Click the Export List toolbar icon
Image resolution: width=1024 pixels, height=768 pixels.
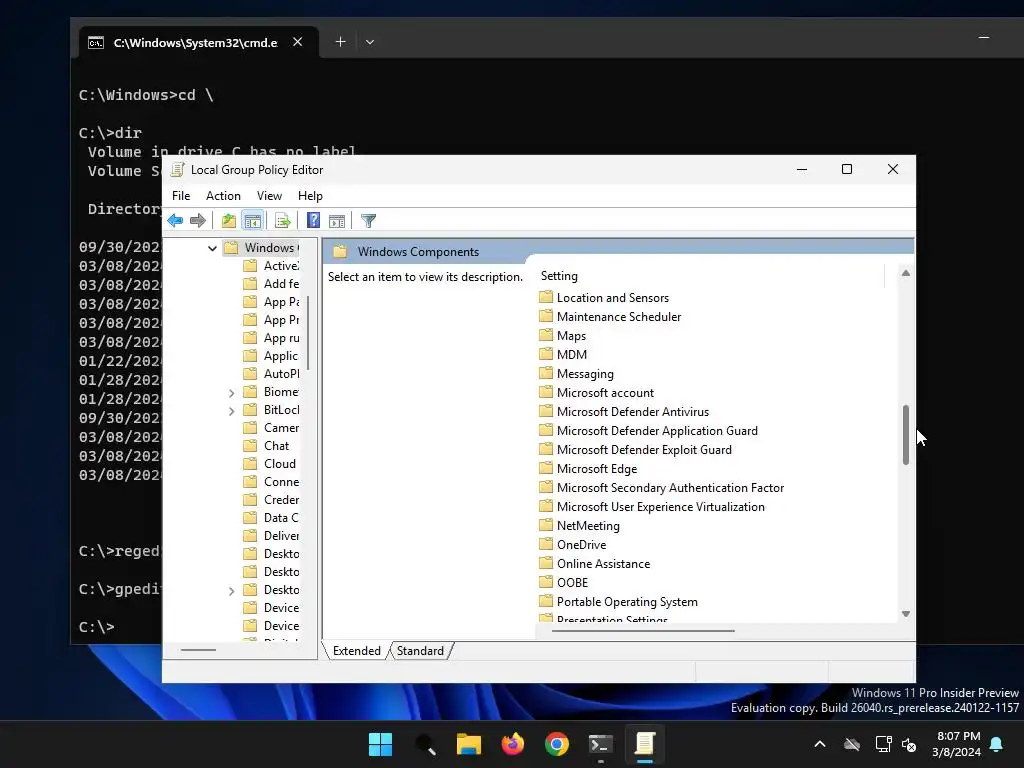[x=283, y=221]
